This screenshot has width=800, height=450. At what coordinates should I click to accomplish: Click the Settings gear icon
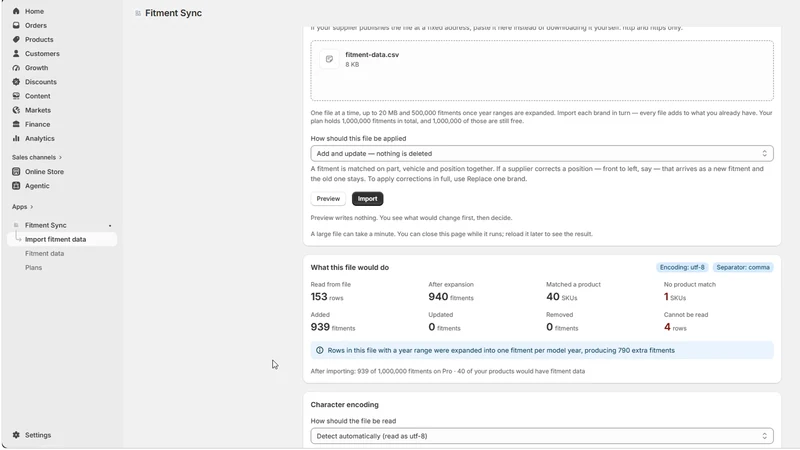[x=16, y=435]
